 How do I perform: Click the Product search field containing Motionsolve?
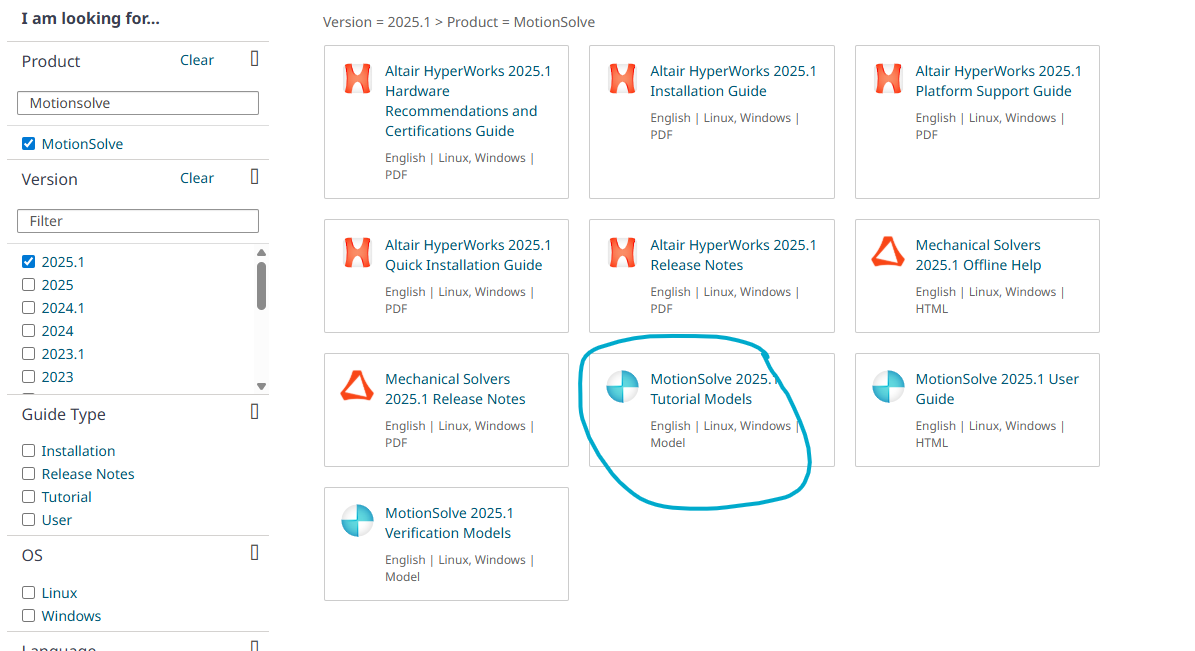(138, 103)
